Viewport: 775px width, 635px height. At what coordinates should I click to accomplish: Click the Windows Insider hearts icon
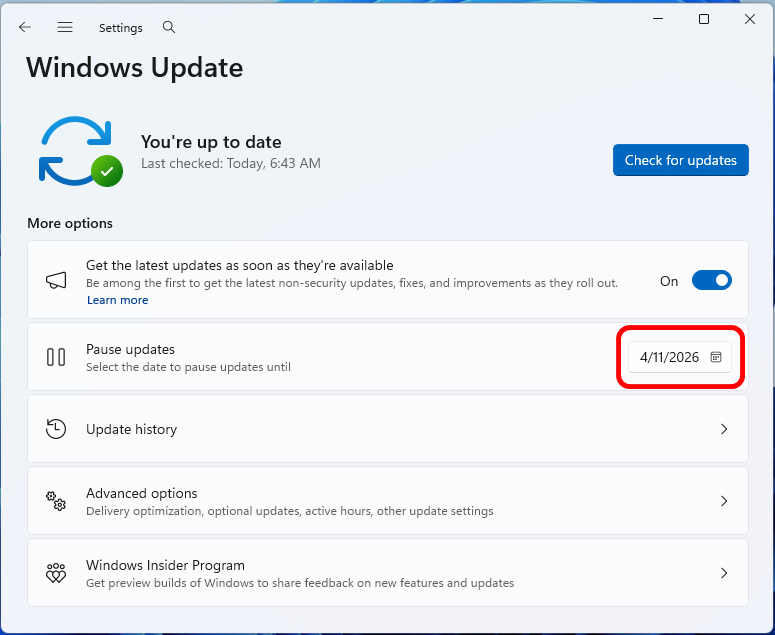(x=56, y=573)
